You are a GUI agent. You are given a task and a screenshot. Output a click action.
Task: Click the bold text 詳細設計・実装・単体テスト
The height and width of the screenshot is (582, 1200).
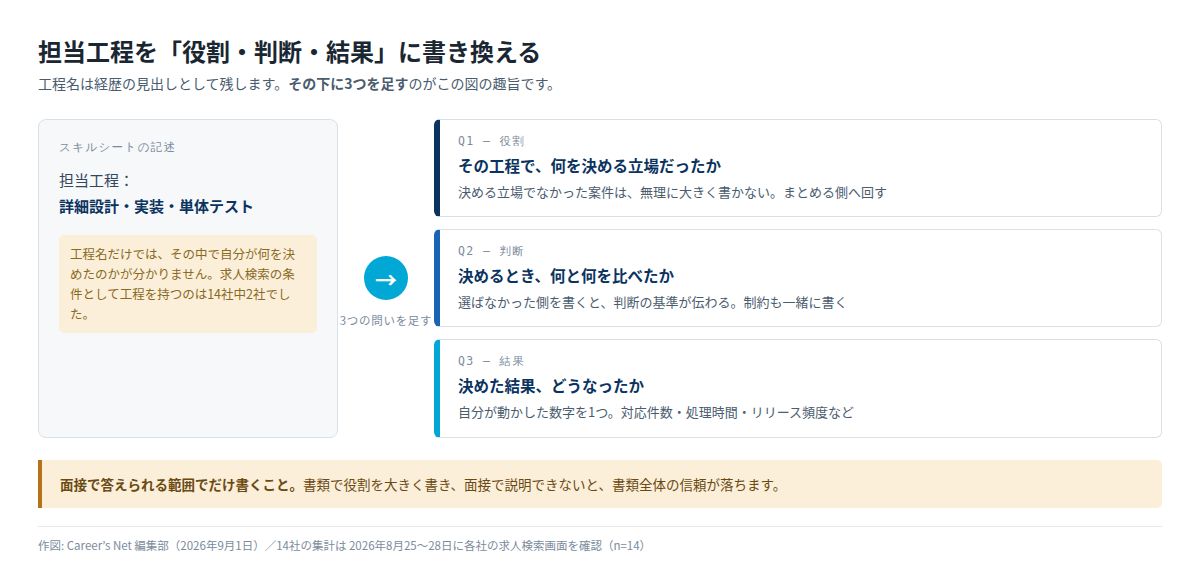click(156, 207)
